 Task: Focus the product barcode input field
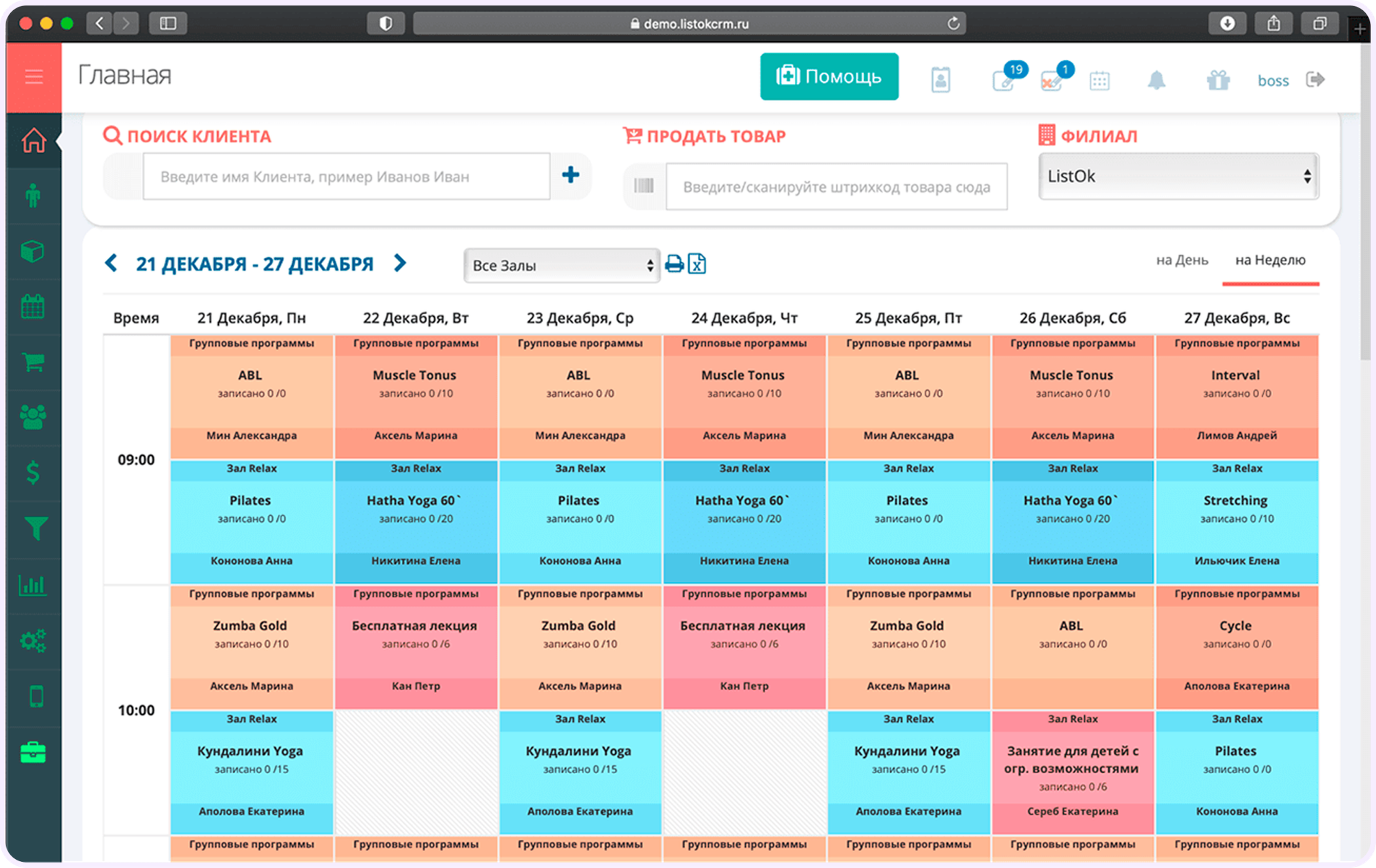(x=837, y=186)
